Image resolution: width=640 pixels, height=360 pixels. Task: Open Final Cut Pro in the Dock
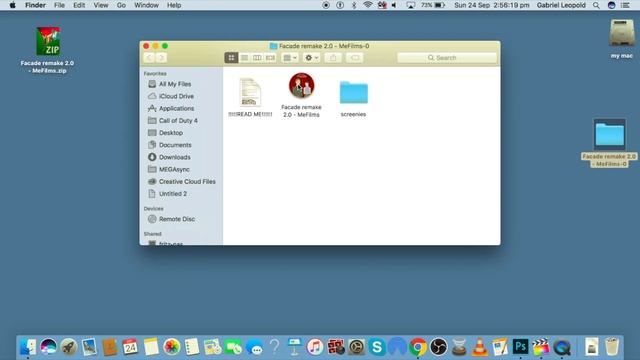541,347
